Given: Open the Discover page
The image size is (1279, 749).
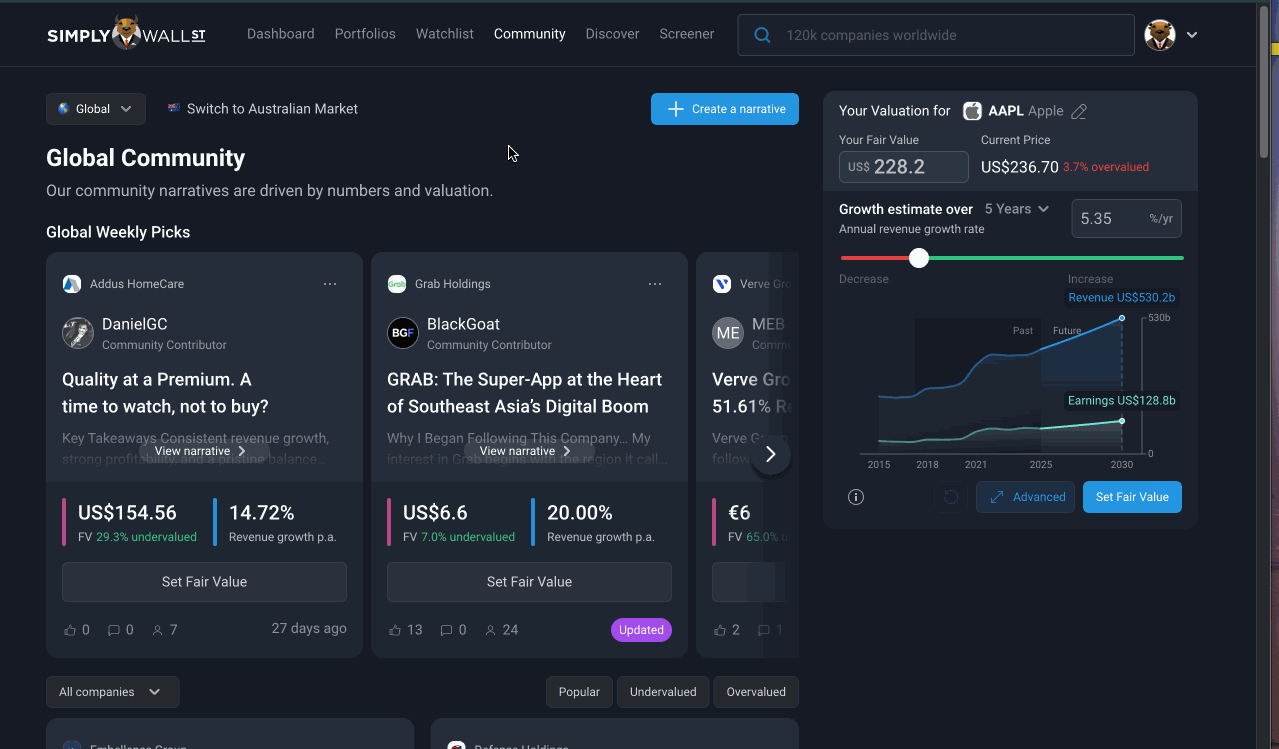Looking at the screenshot, I should [612, 34].
